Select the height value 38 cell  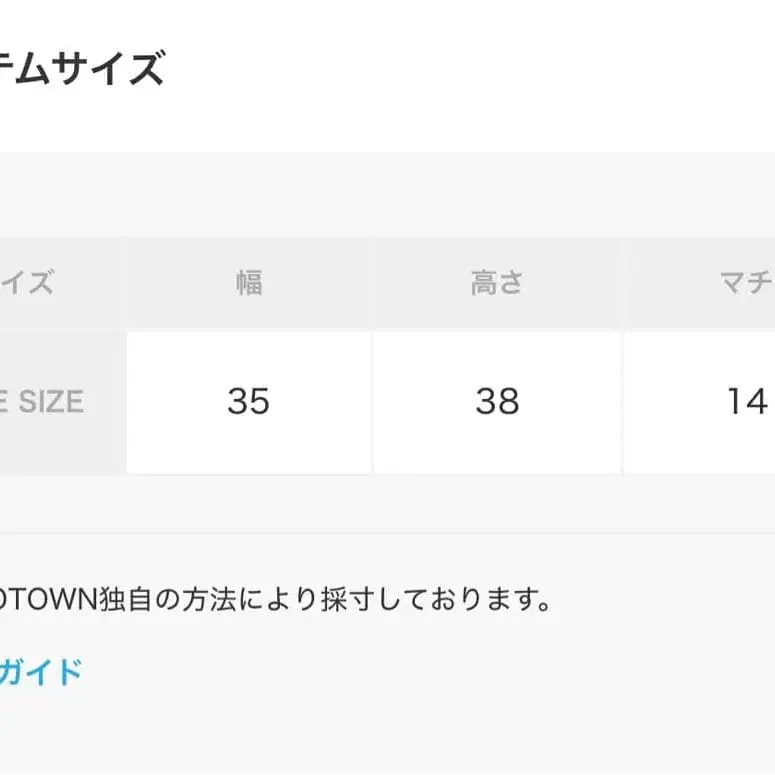(x=497, y=402)
